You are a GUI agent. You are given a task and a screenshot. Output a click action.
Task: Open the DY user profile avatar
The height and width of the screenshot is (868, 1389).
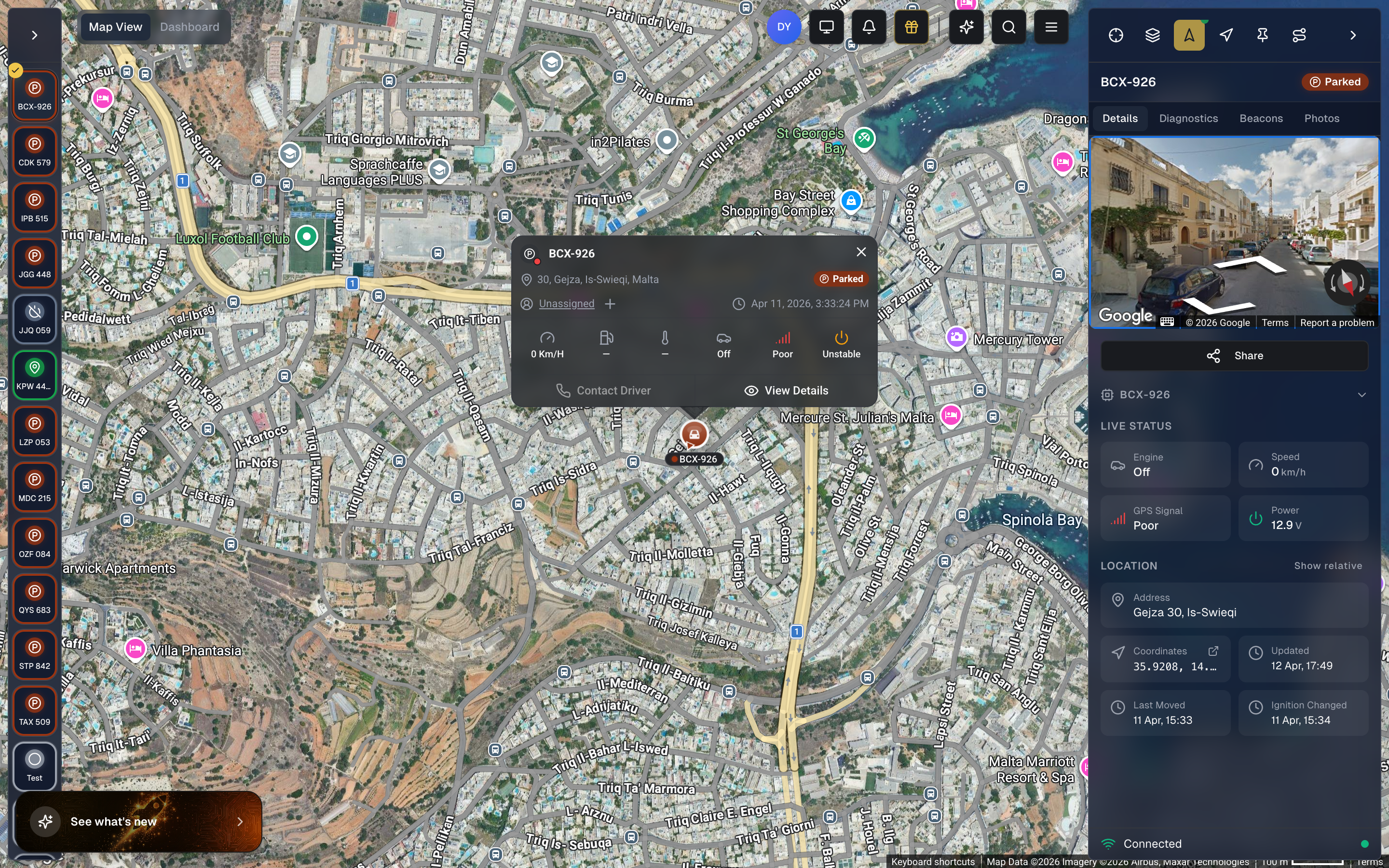pyautogui.click(x=784, y=27)
